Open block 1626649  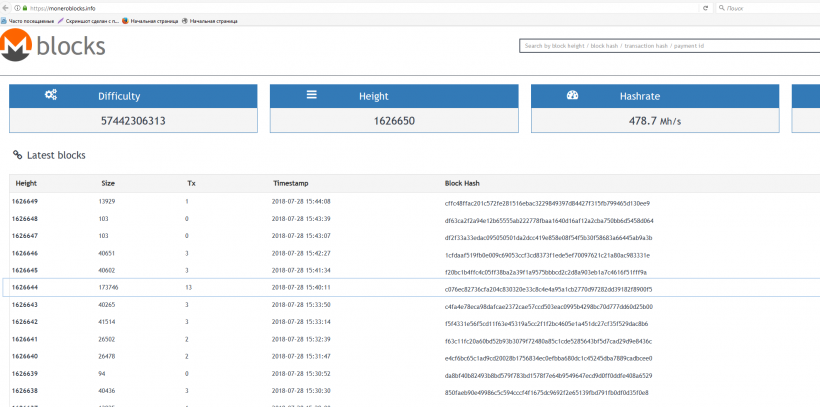click(x=25, y=201)
